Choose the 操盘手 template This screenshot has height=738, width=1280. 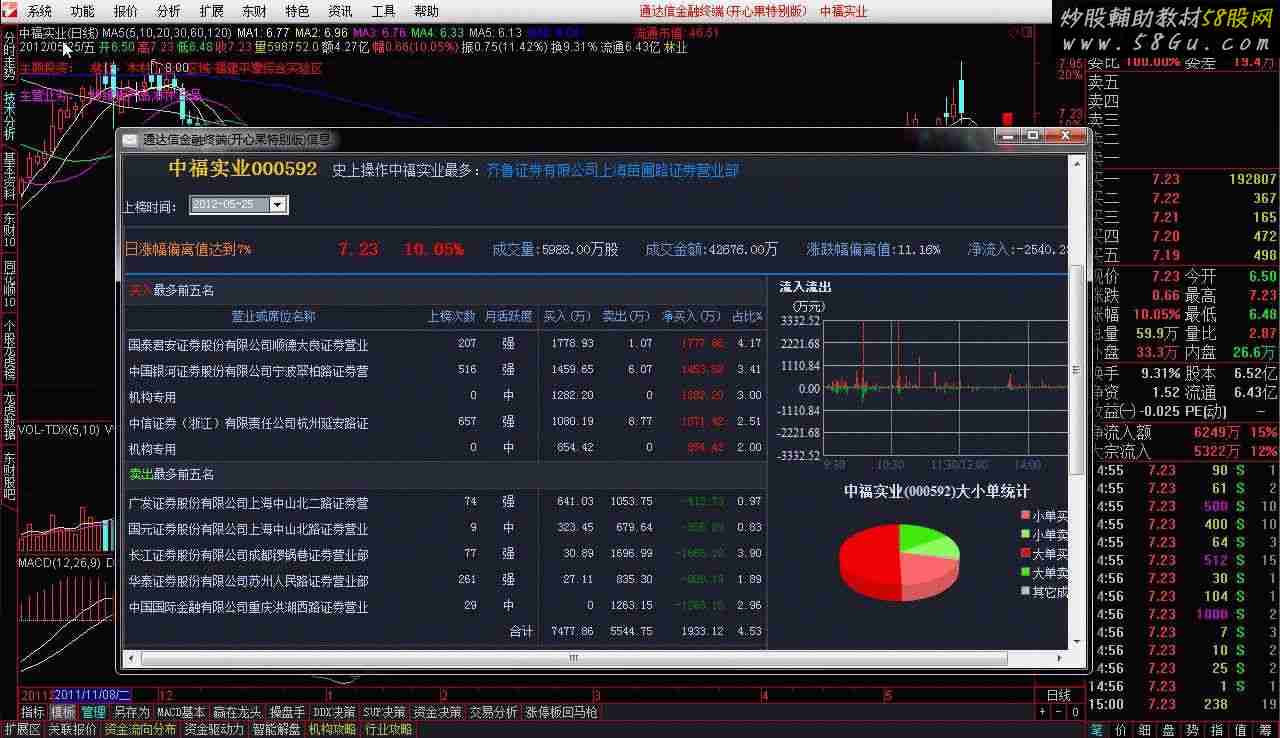pyautogui.click(x=288, y=712)
